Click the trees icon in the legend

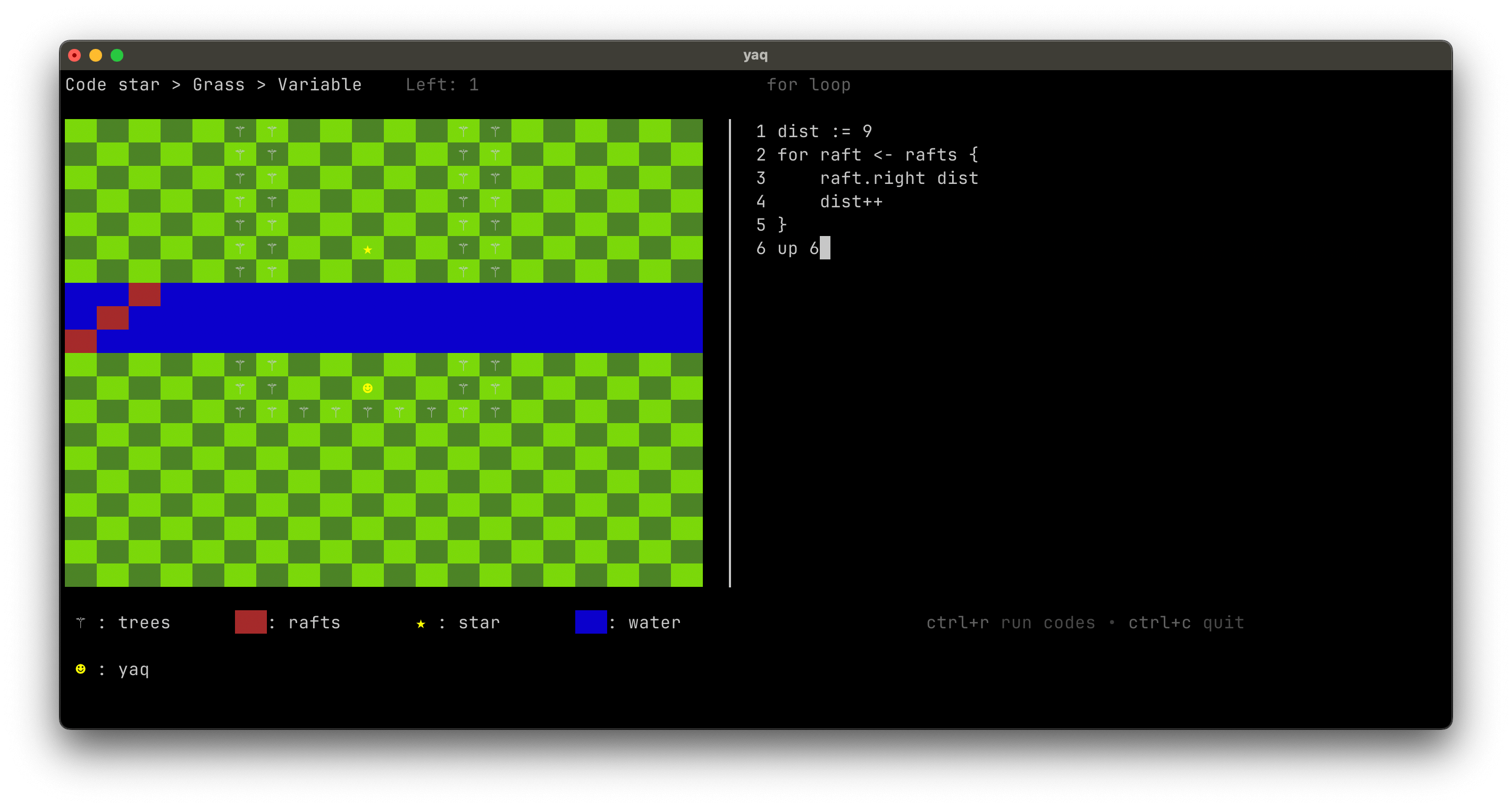pyautogui.click(x=80, y=622)
